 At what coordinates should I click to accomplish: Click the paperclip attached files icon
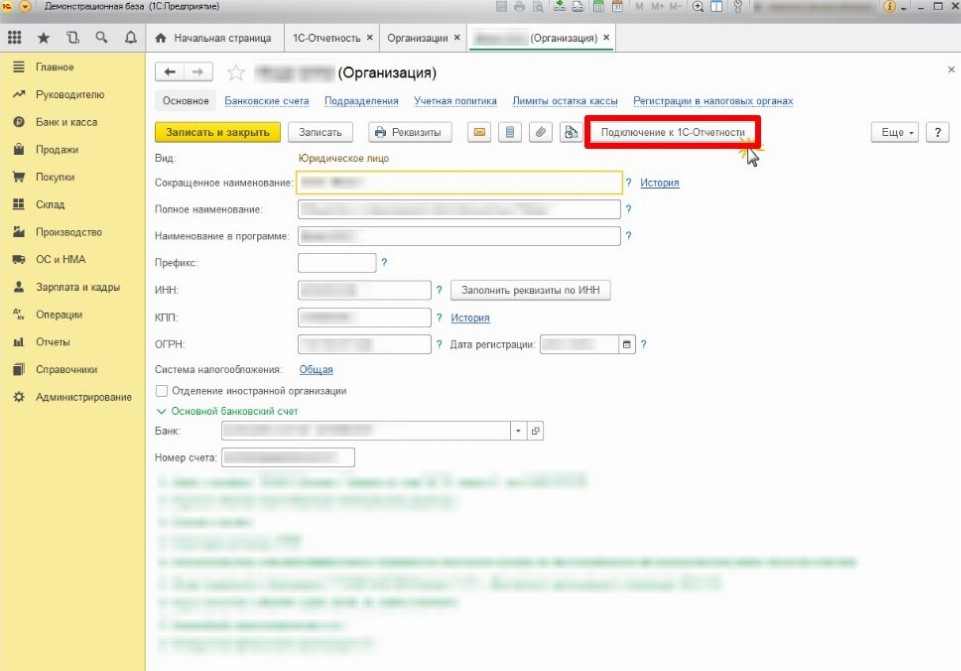[541, 132]
